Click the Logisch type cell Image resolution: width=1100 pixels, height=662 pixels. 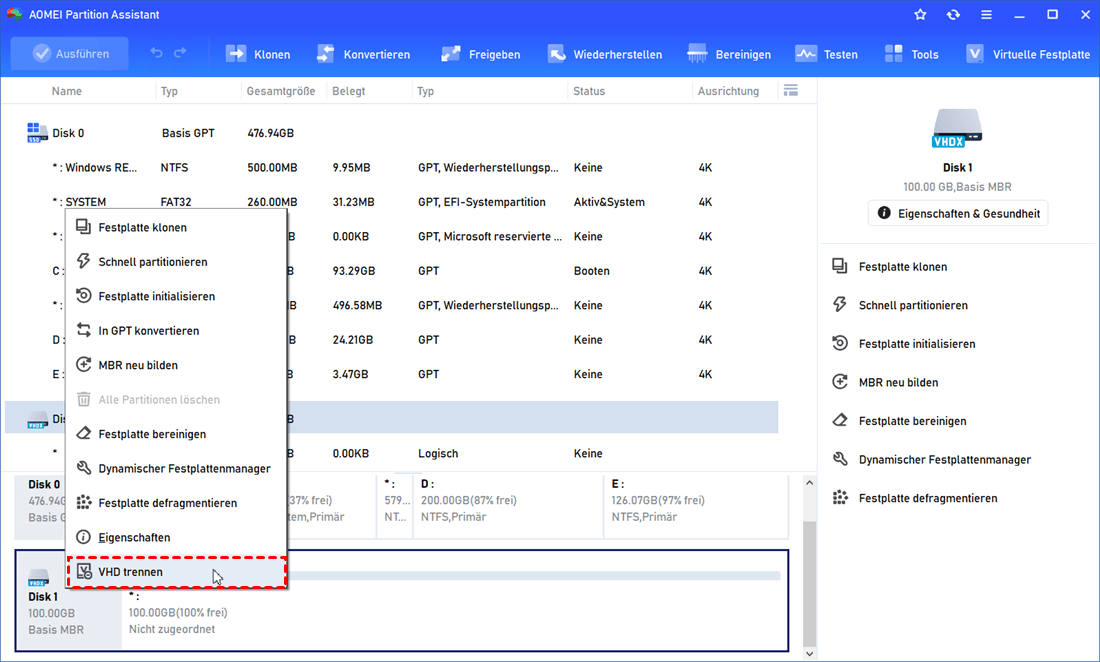tap(438, 454)
